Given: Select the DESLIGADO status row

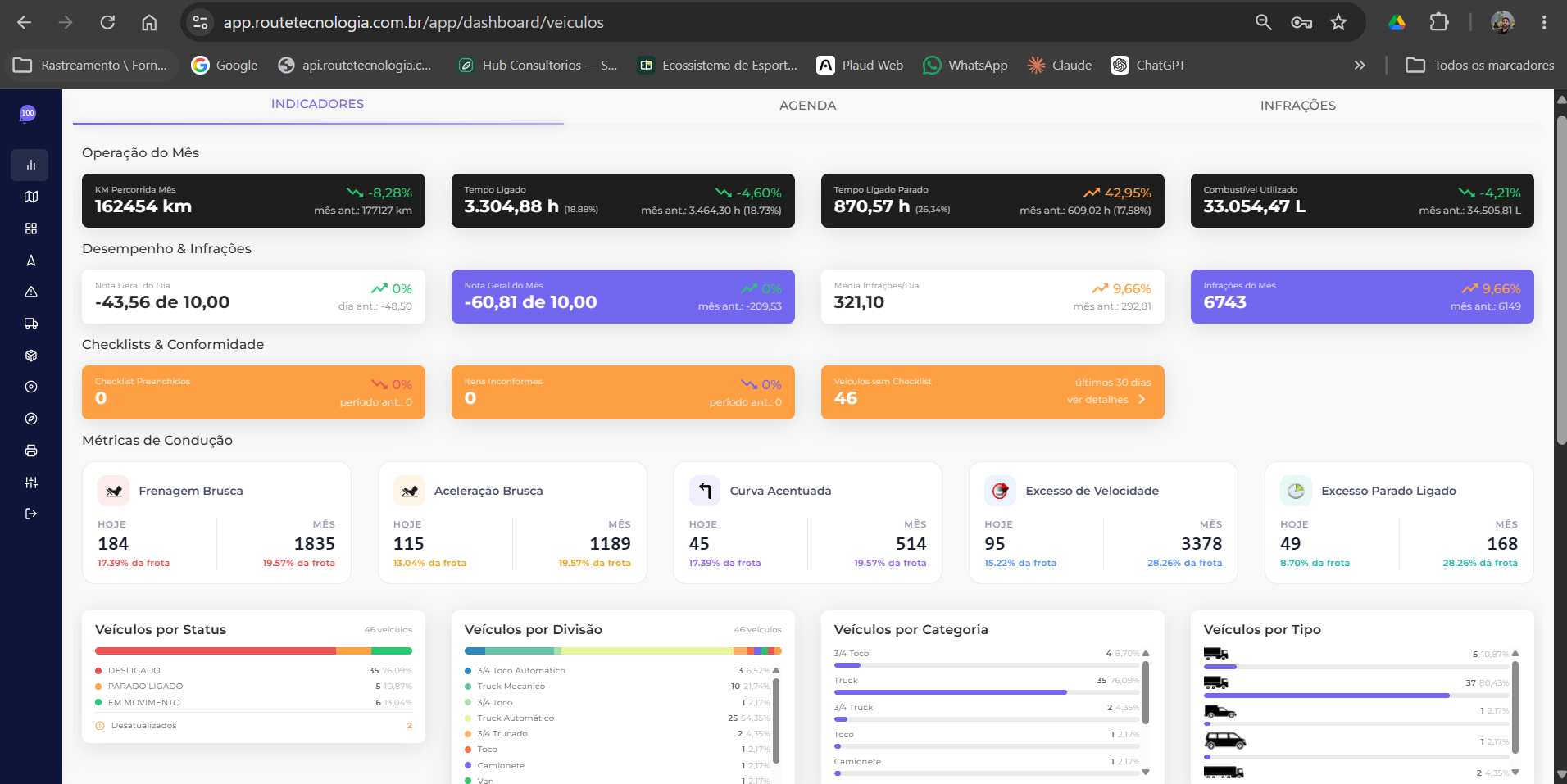Looking at the screenshot, I should point(253,671).
